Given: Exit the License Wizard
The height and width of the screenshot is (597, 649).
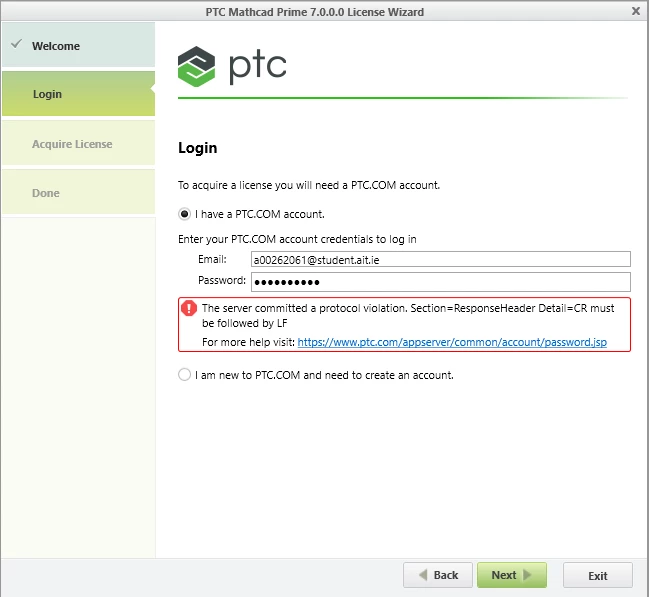Looking at the screenshot, I should (598, 575).
